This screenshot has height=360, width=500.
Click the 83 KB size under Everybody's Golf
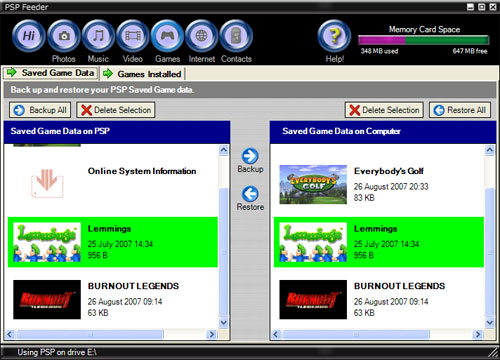click(x=364, y=198)
